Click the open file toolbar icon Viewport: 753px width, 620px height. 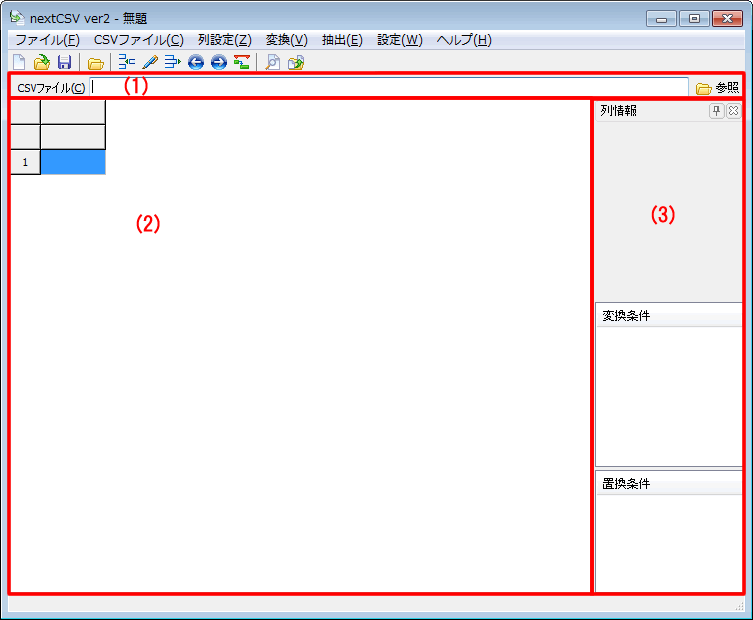click(41, 63)
